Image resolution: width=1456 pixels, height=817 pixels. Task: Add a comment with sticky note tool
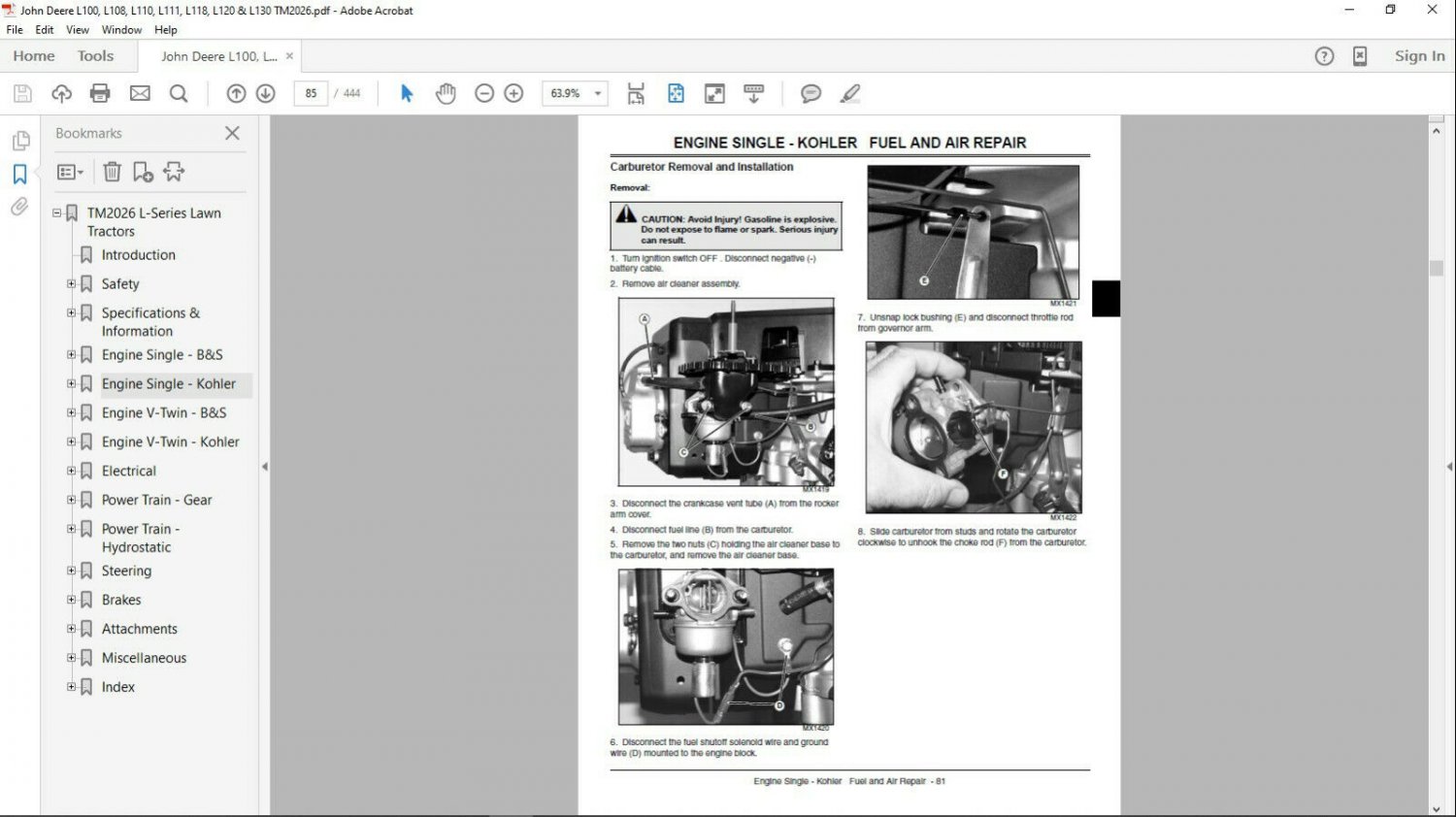tap(811, 93)
